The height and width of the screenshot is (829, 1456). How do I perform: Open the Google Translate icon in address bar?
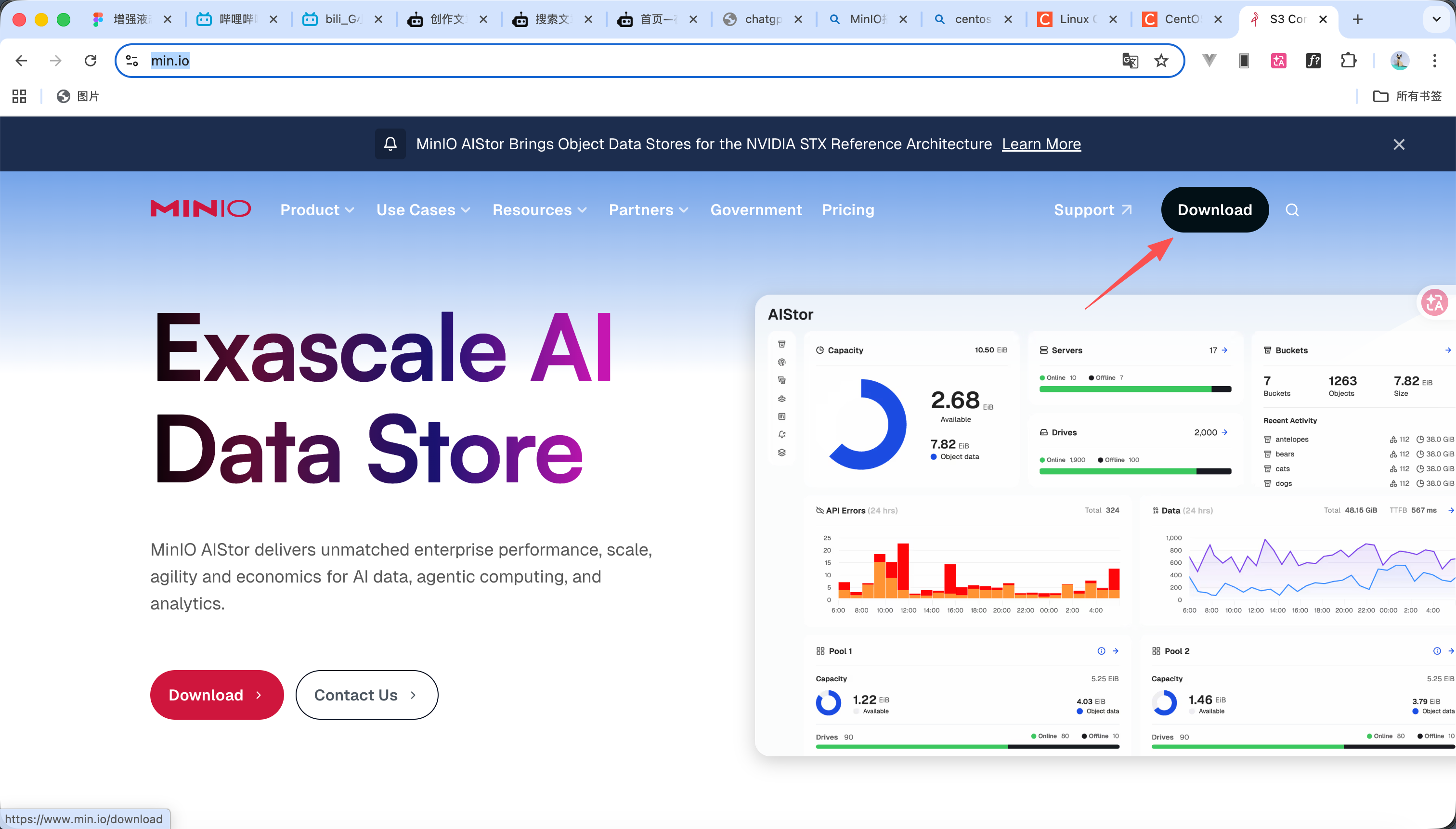click(1130, 61)
